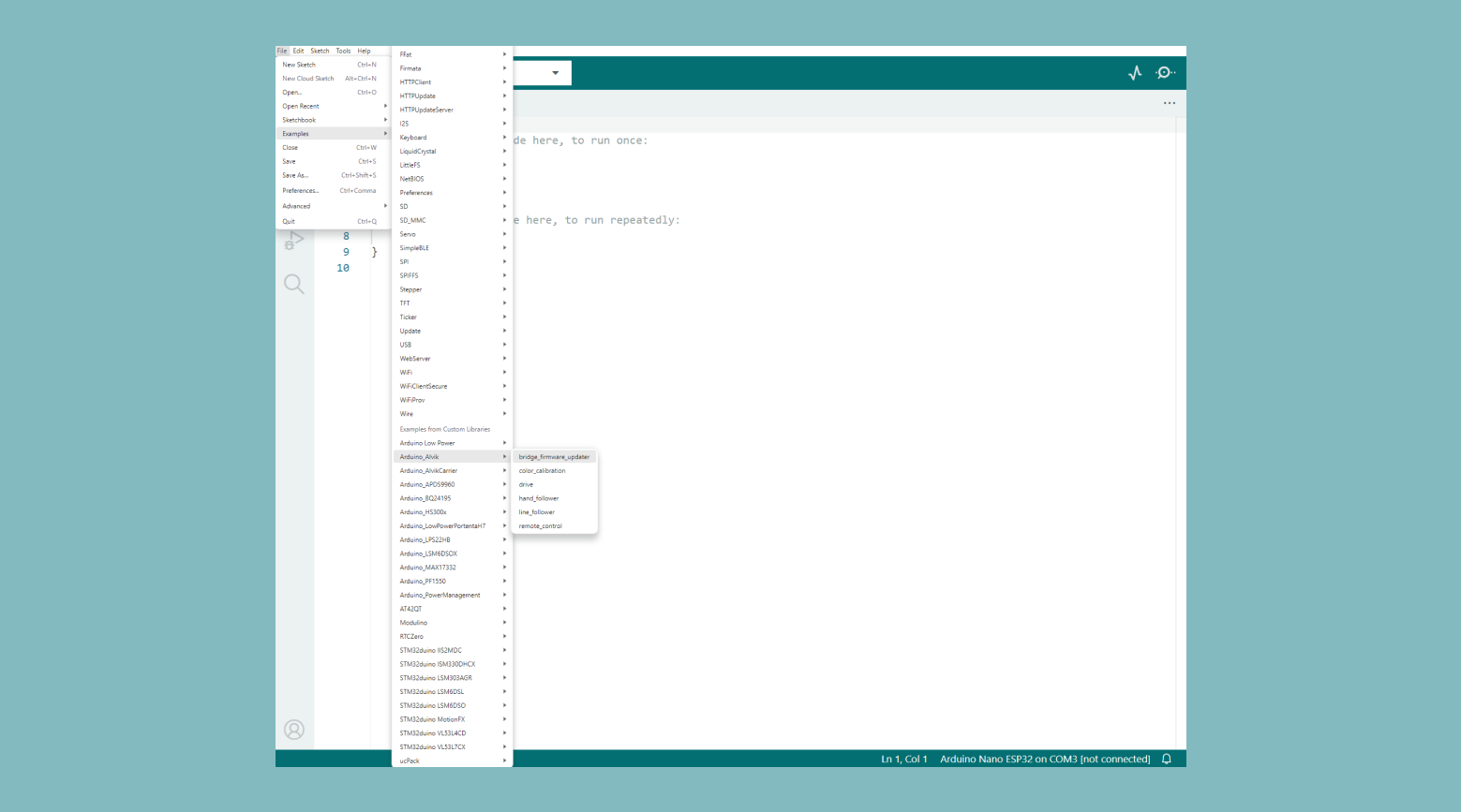Open Arduino_APDS9960 examples

pos(452,485)
